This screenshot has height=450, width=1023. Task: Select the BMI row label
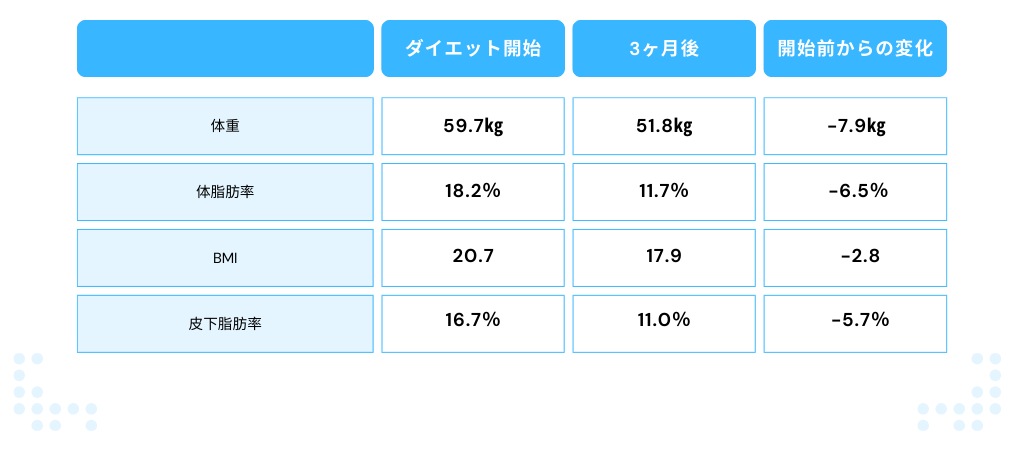coord(225,257)
